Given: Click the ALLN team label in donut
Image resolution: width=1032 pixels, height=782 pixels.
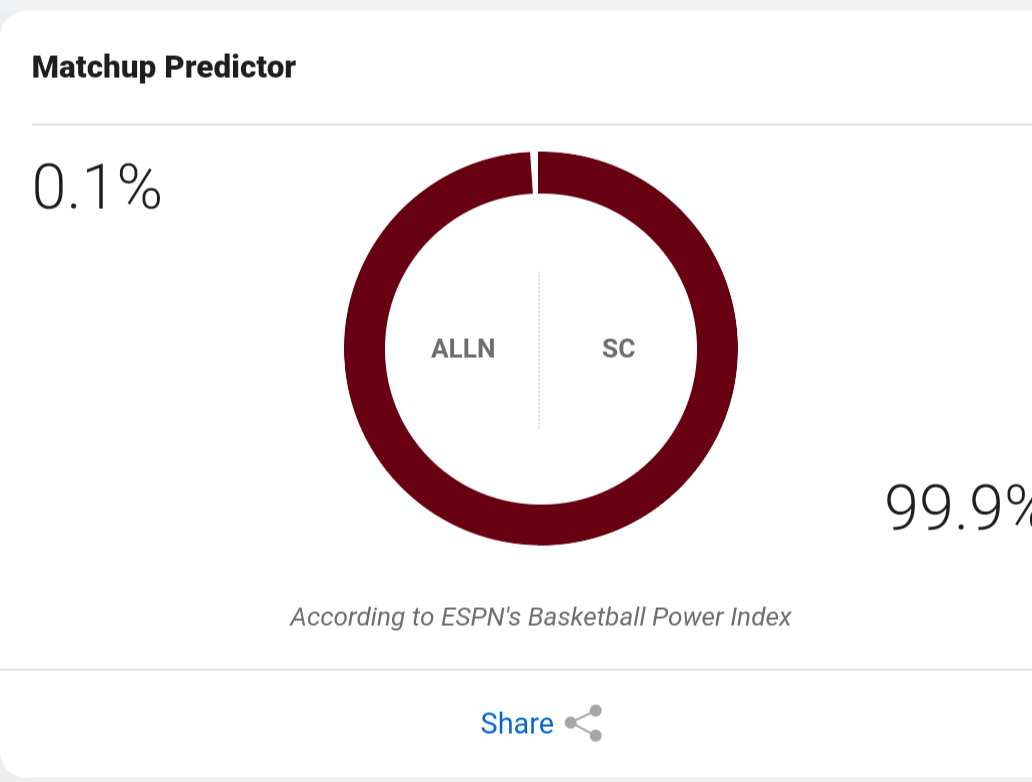Looking at the screenshot, I should [x=463, y=348].
